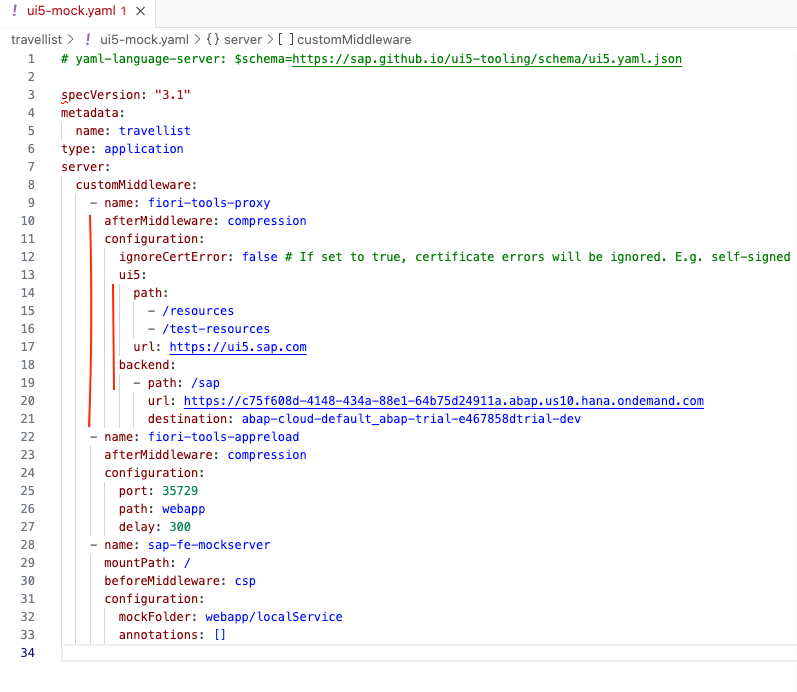Image resolution: width=797 pixels, height=692 pixels.
Task: Click the abap-cloud-default destination value
Action: pyautogui.click(x=411, y=419)
